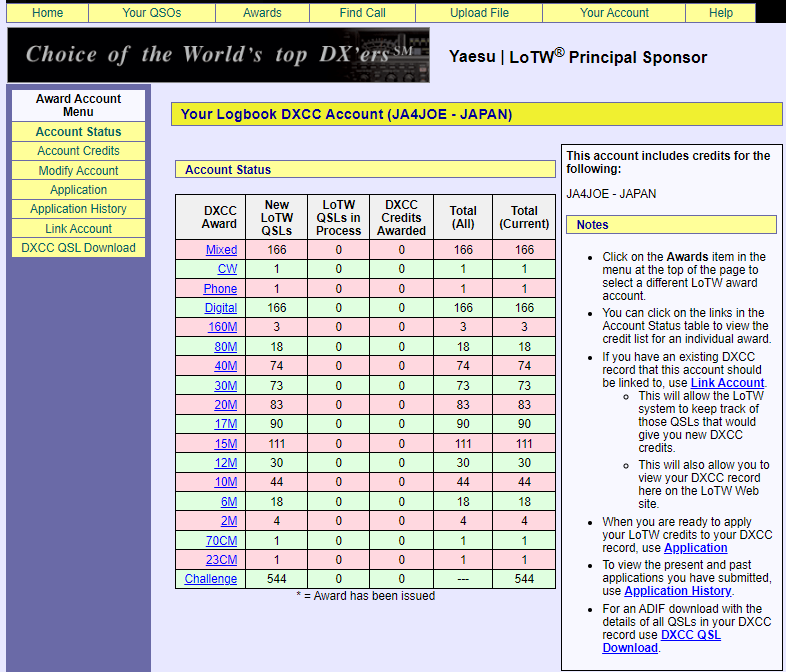Choose DXCC QSL Download sidebar item
The image size is (786, 672).
point(78,248)
